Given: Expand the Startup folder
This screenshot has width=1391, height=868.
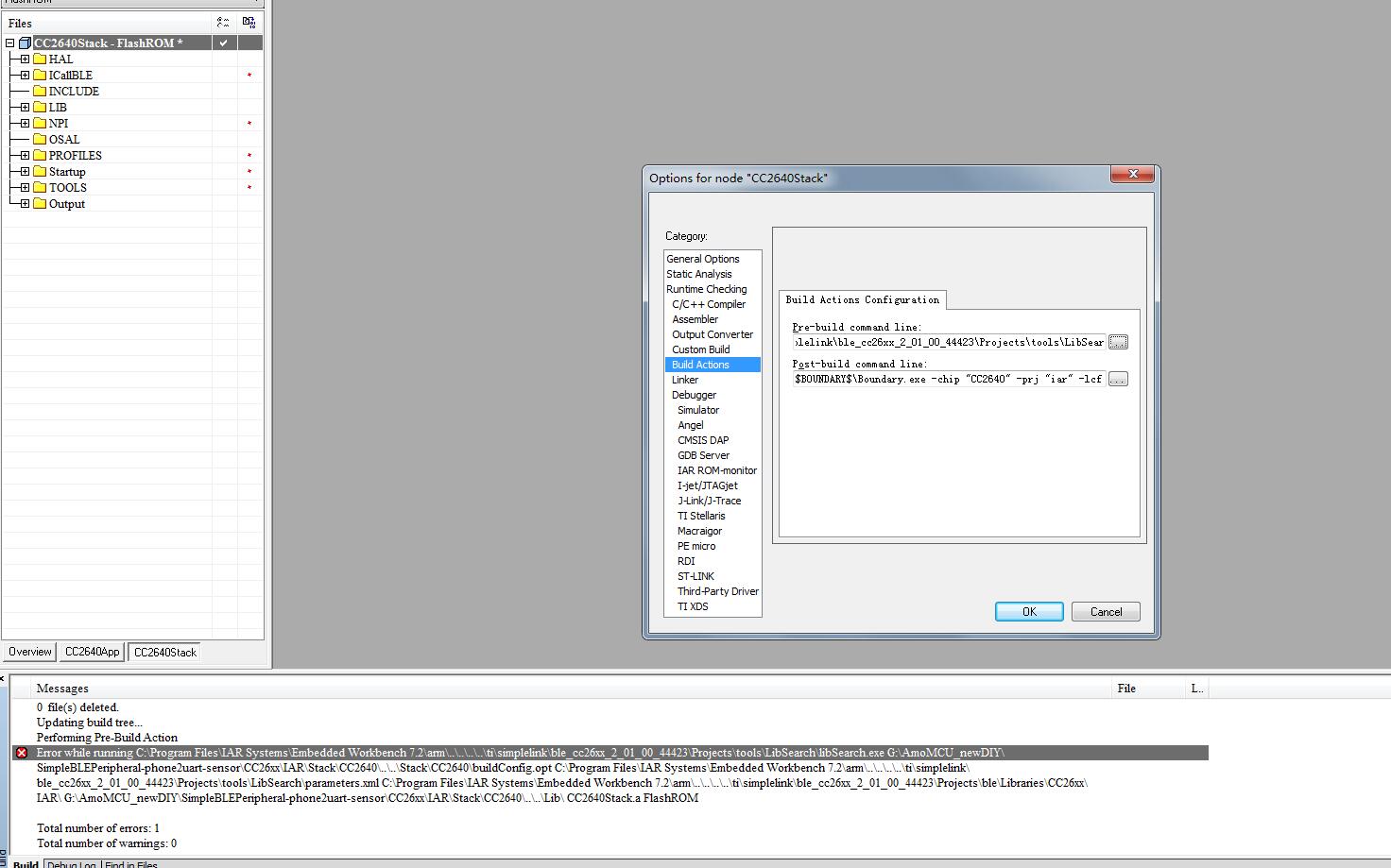Looking at the screenshot, I should [25, 172].
